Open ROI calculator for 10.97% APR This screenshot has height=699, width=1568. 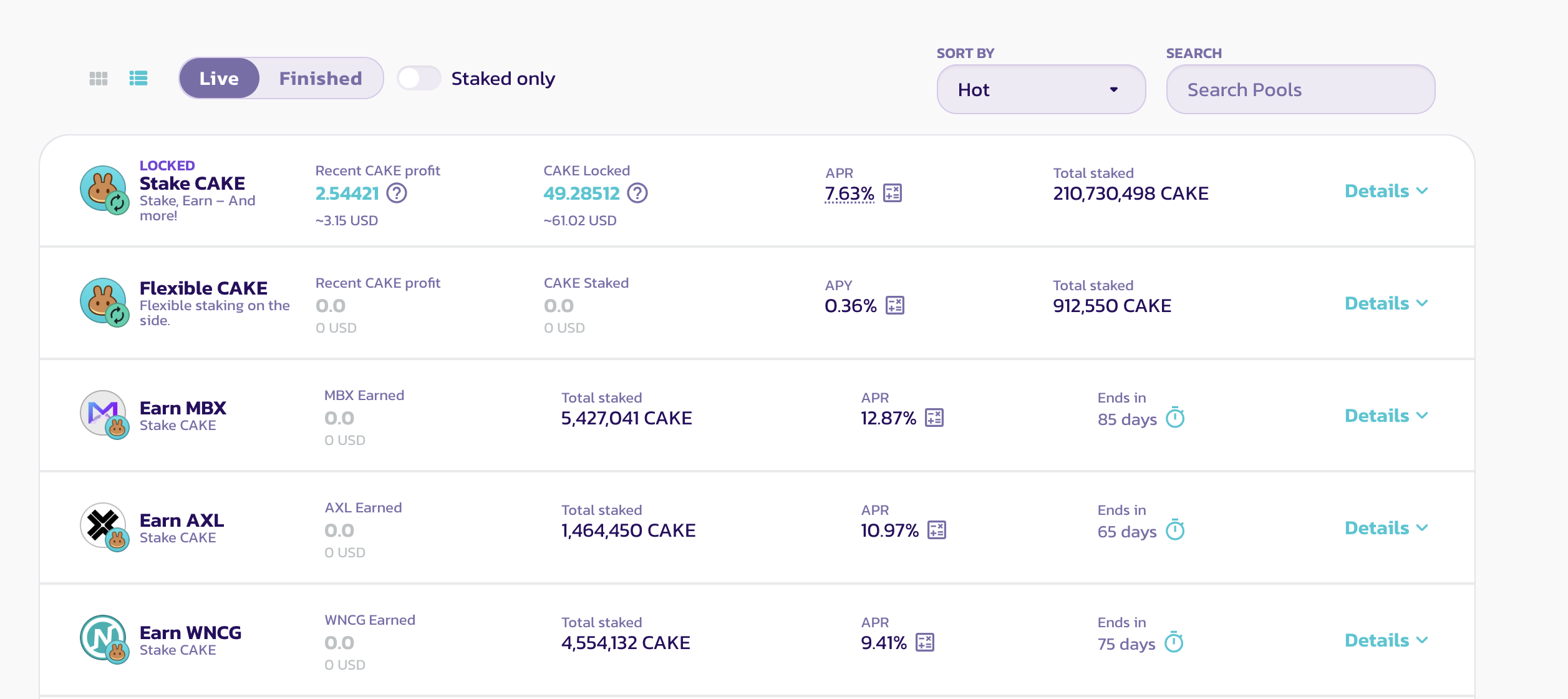(x=937, y=530)
